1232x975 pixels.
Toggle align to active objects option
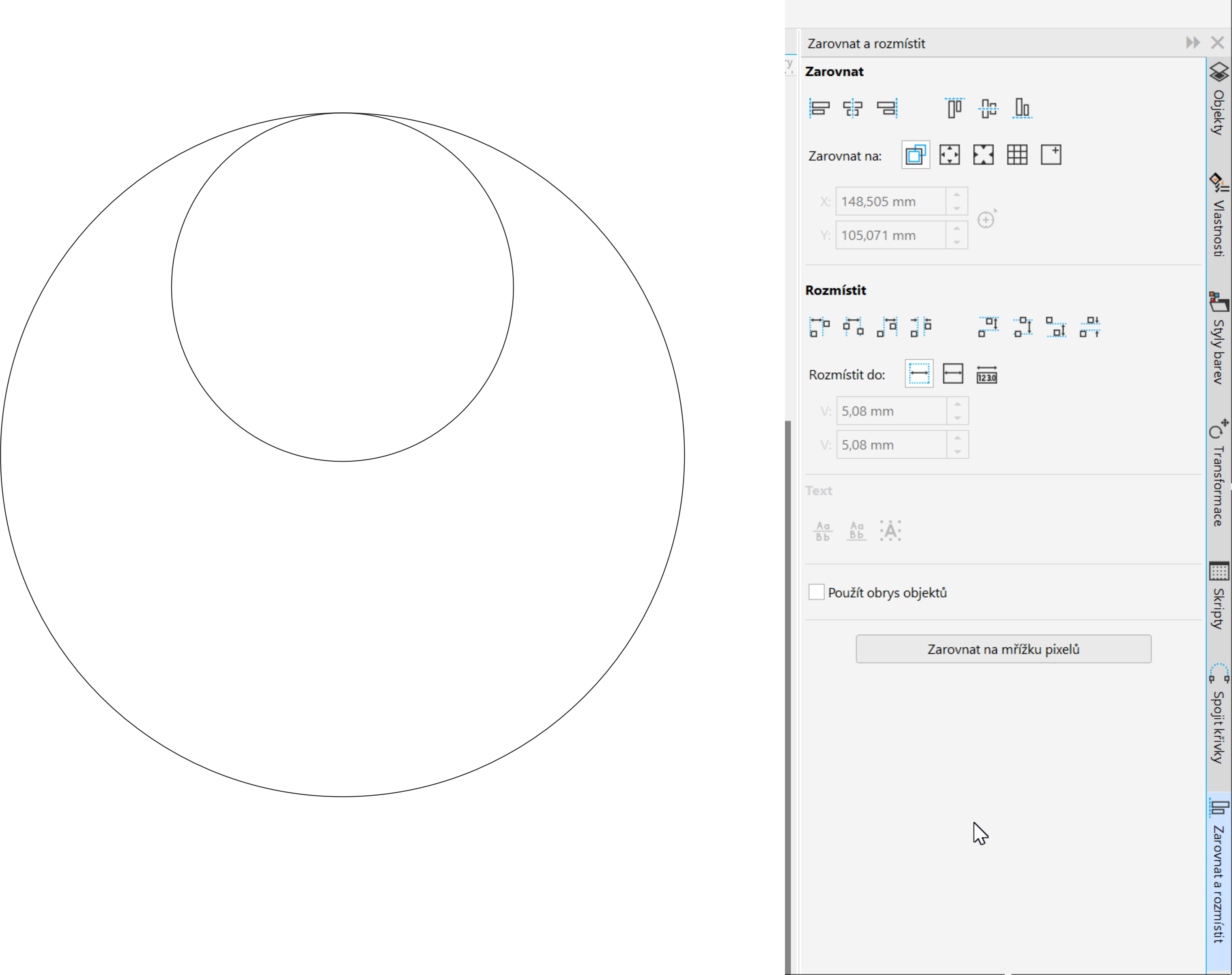tap(916, 155)
